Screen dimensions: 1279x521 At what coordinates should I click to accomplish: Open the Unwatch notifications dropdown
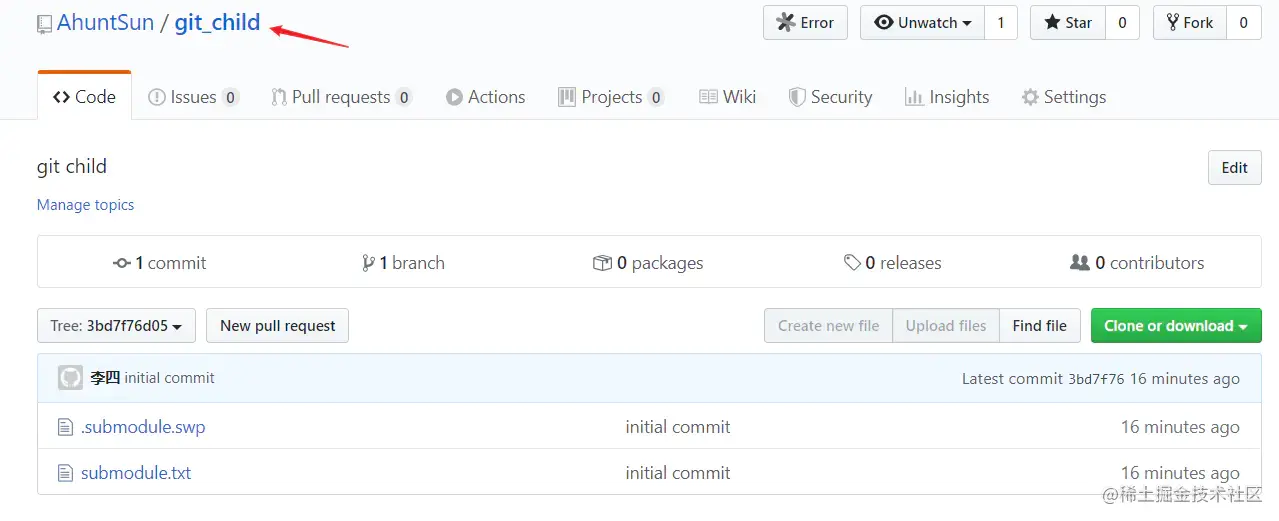(921, 23)
